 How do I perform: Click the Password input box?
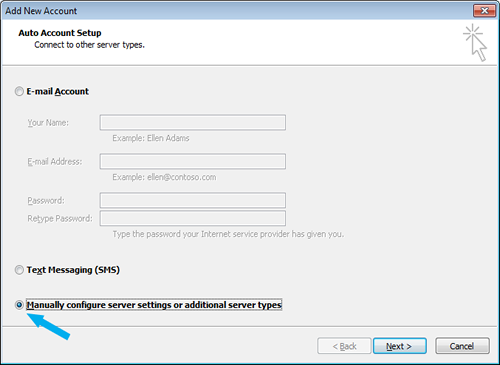point(193,200)
